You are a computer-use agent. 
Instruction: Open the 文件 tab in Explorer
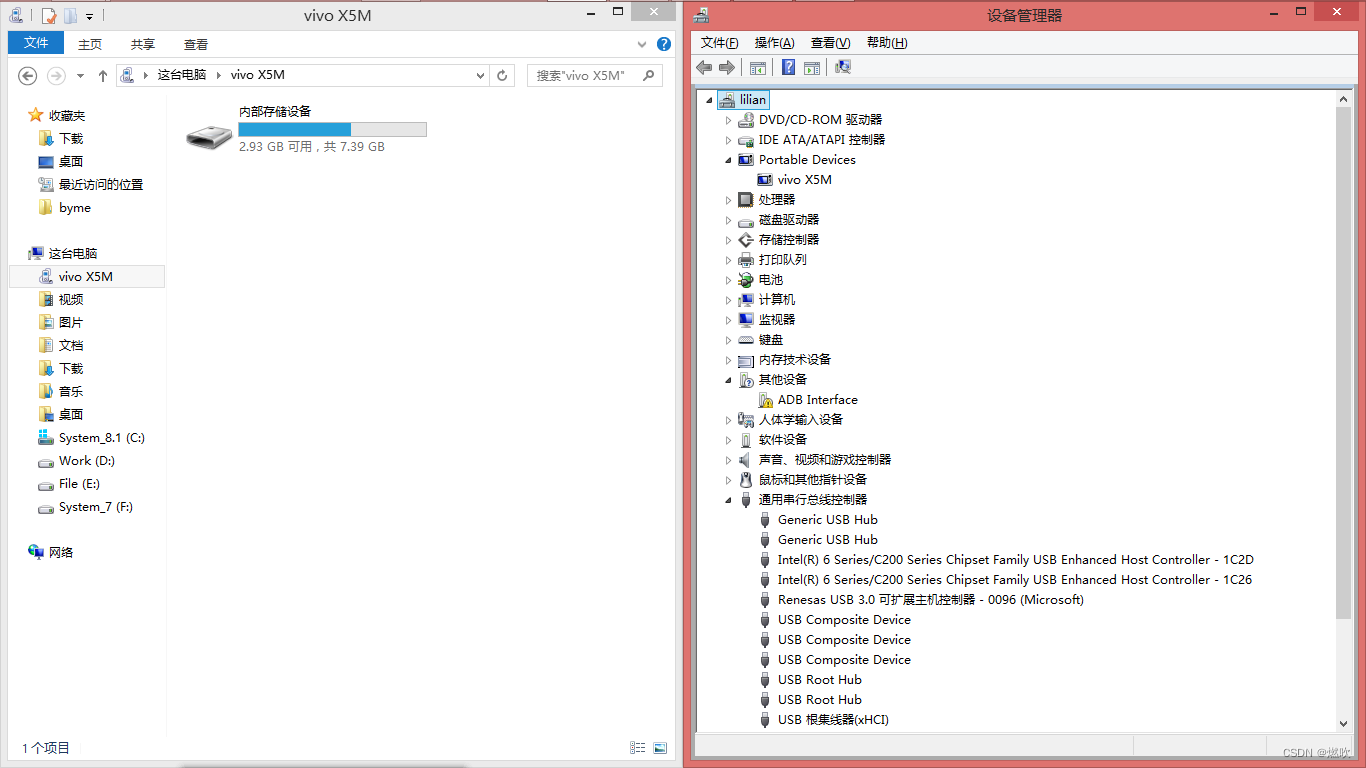tap(36, 43)
